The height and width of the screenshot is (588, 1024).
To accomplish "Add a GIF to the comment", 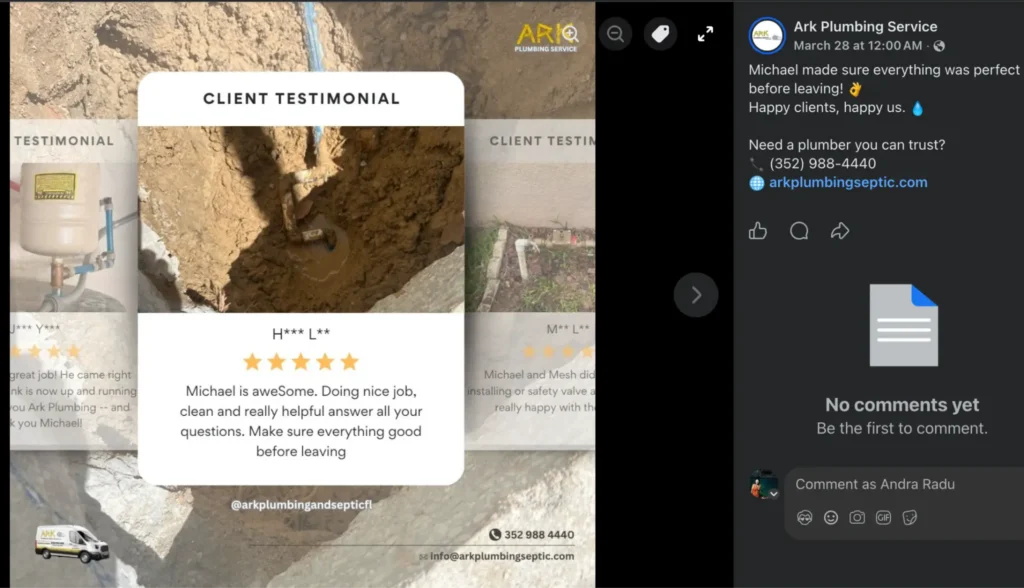I will 883,517.
